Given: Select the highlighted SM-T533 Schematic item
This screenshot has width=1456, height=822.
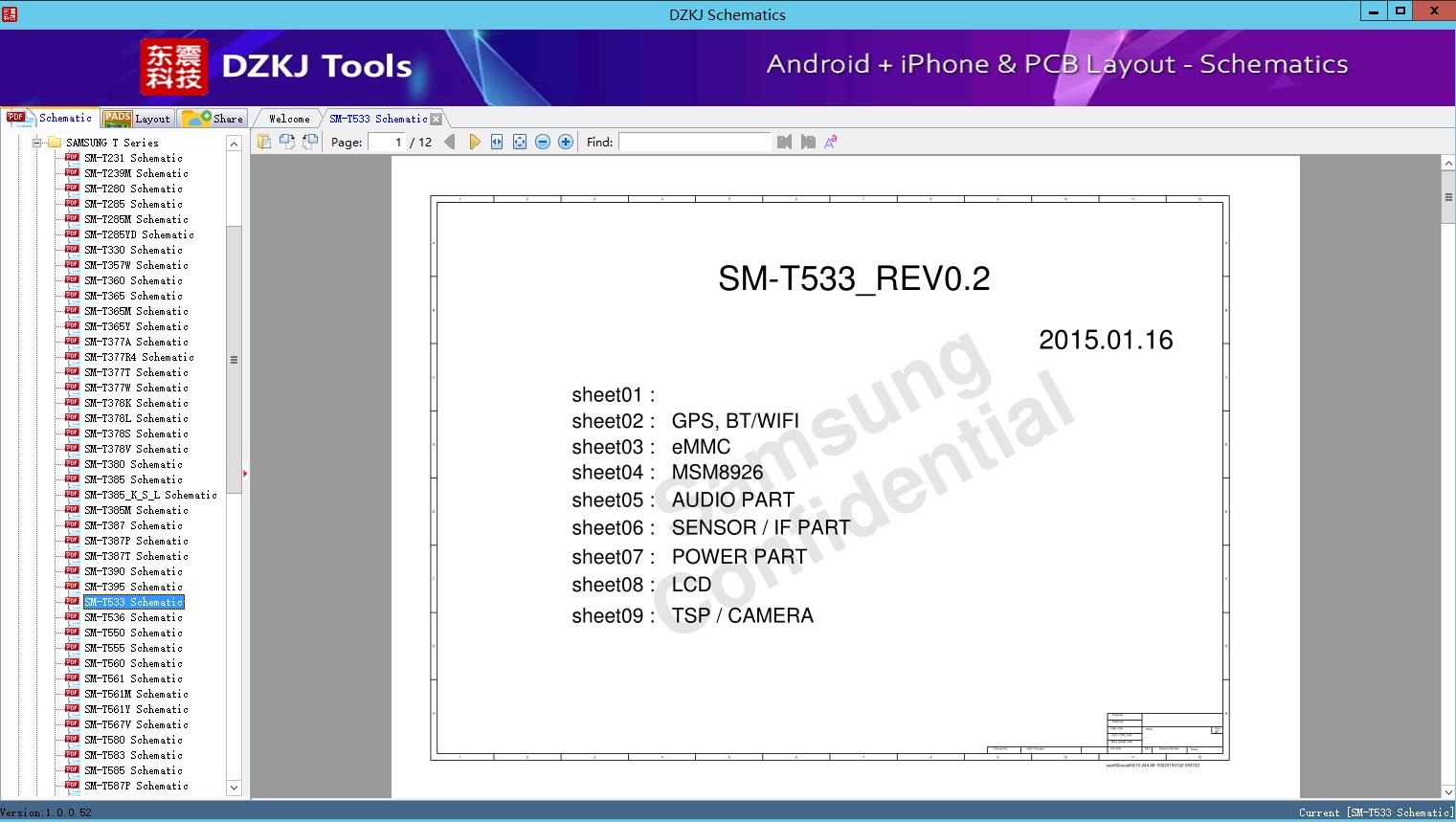Looking at the screenshot, I should click(133, 602).
